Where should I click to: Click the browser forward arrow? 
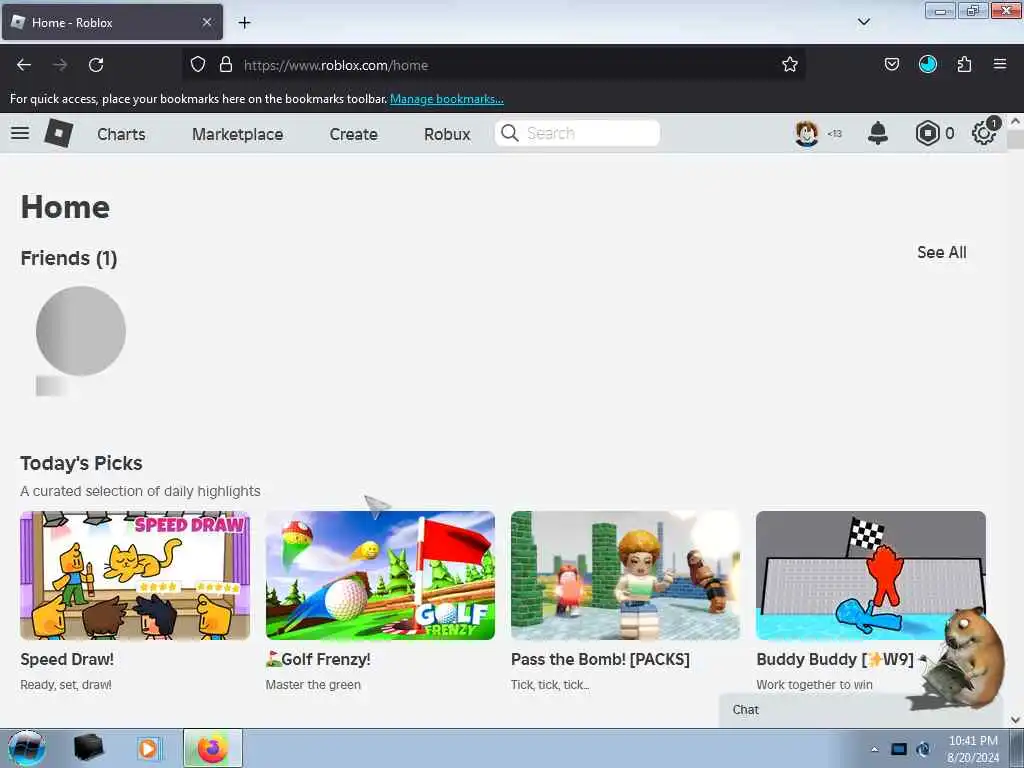click(60, 65)
